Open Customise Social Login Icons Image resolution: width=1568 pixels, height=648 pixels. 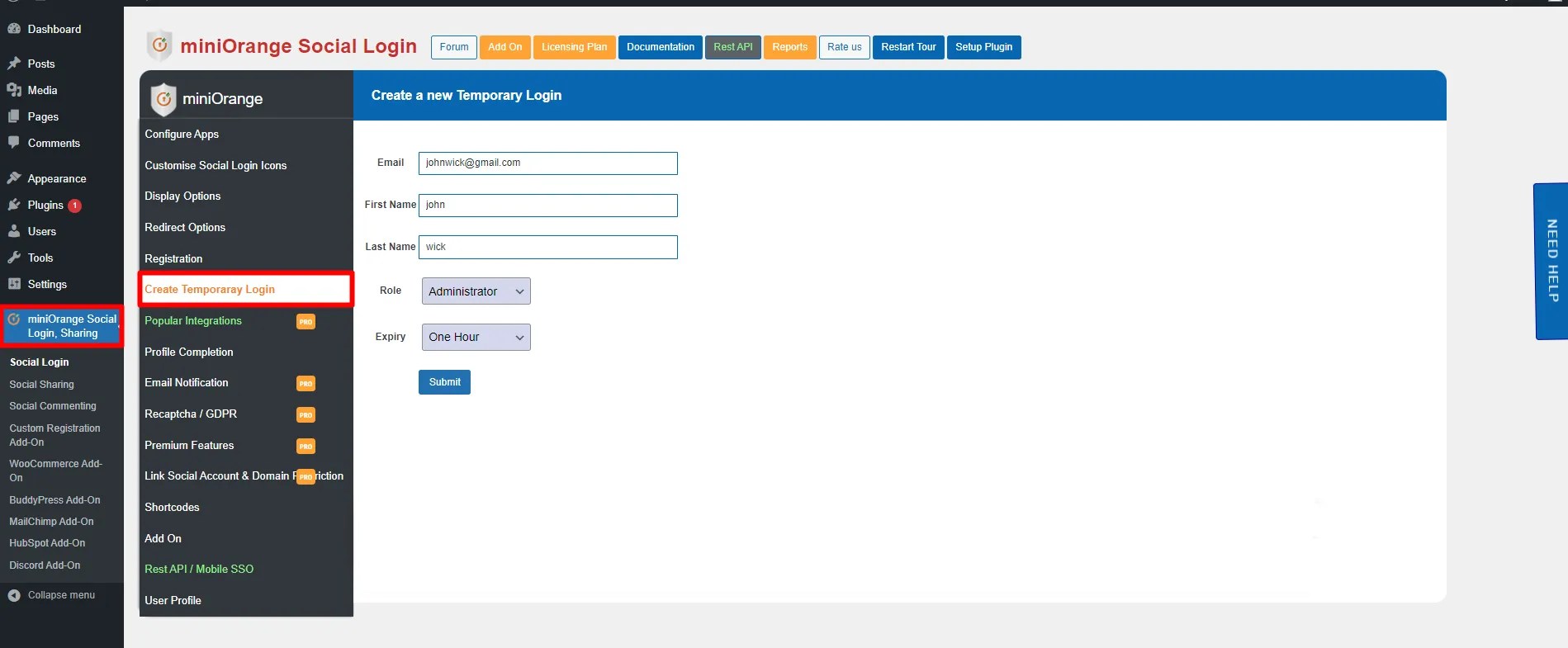tap(216, 165)
